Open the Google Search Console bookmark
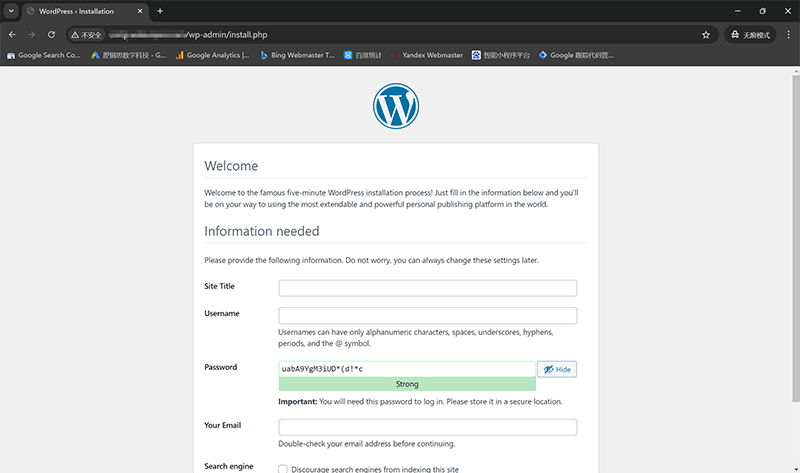The image size is (800, 473). pyautogui.click(x=44, y=55)
